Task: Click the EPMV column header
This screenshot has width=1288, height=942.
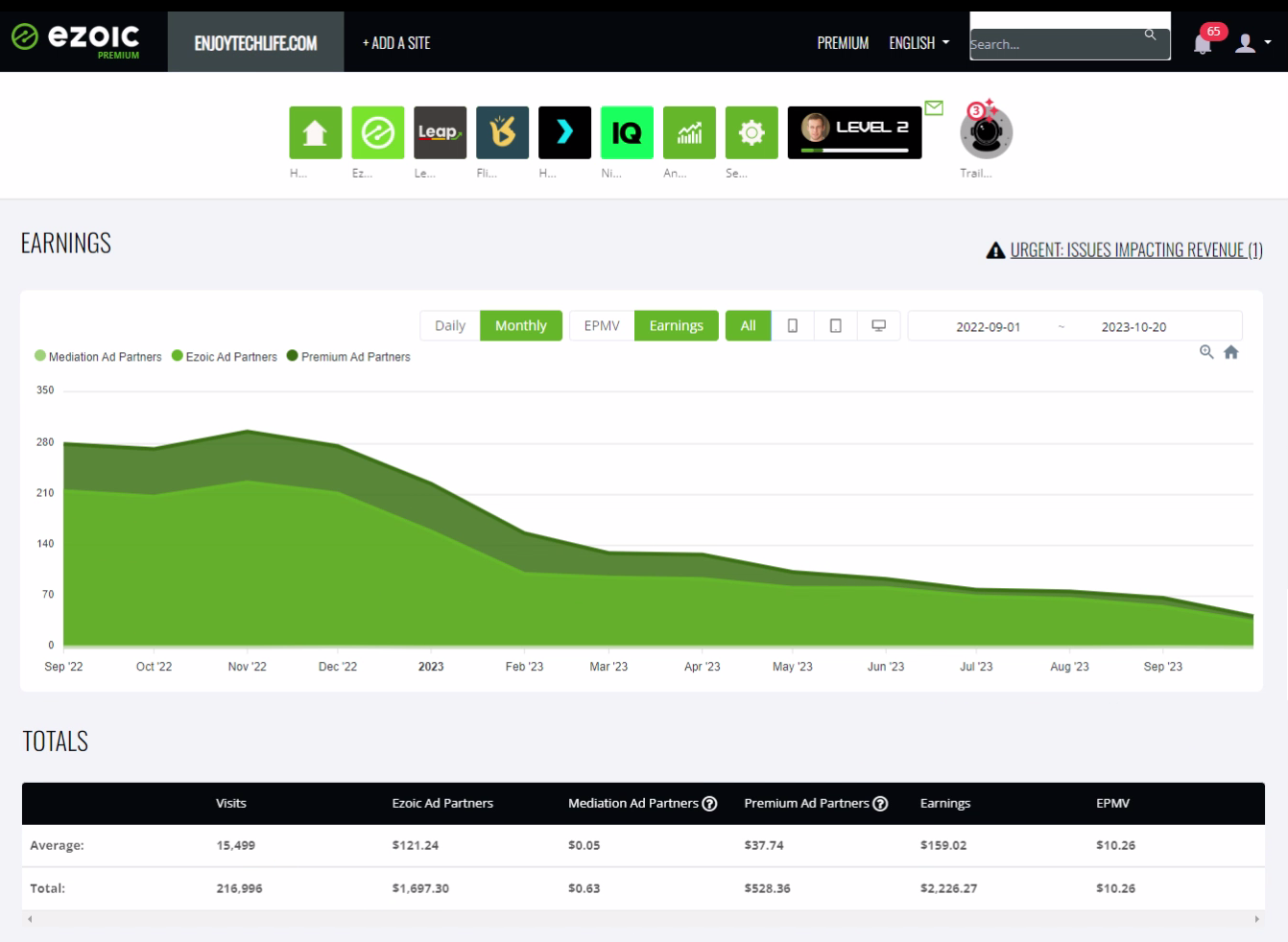Action: point(1113,804)
